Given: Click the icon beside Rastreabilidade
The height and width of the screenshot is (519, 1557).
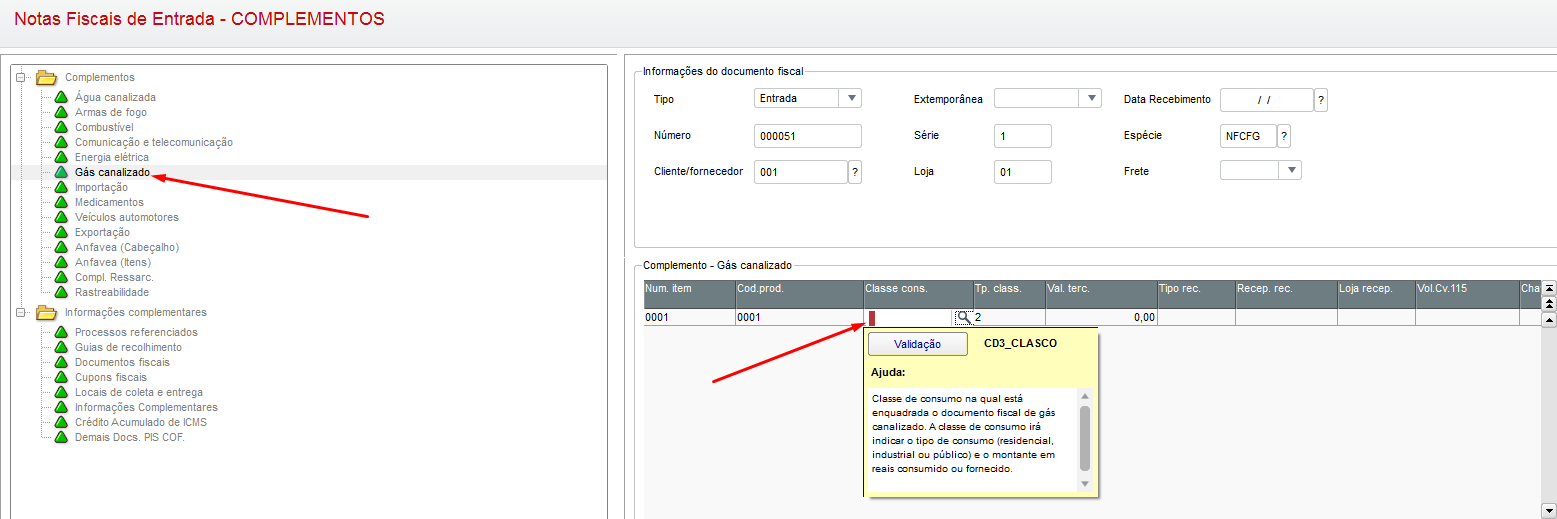Looking at the screenshot, I should tap(61, 292).
